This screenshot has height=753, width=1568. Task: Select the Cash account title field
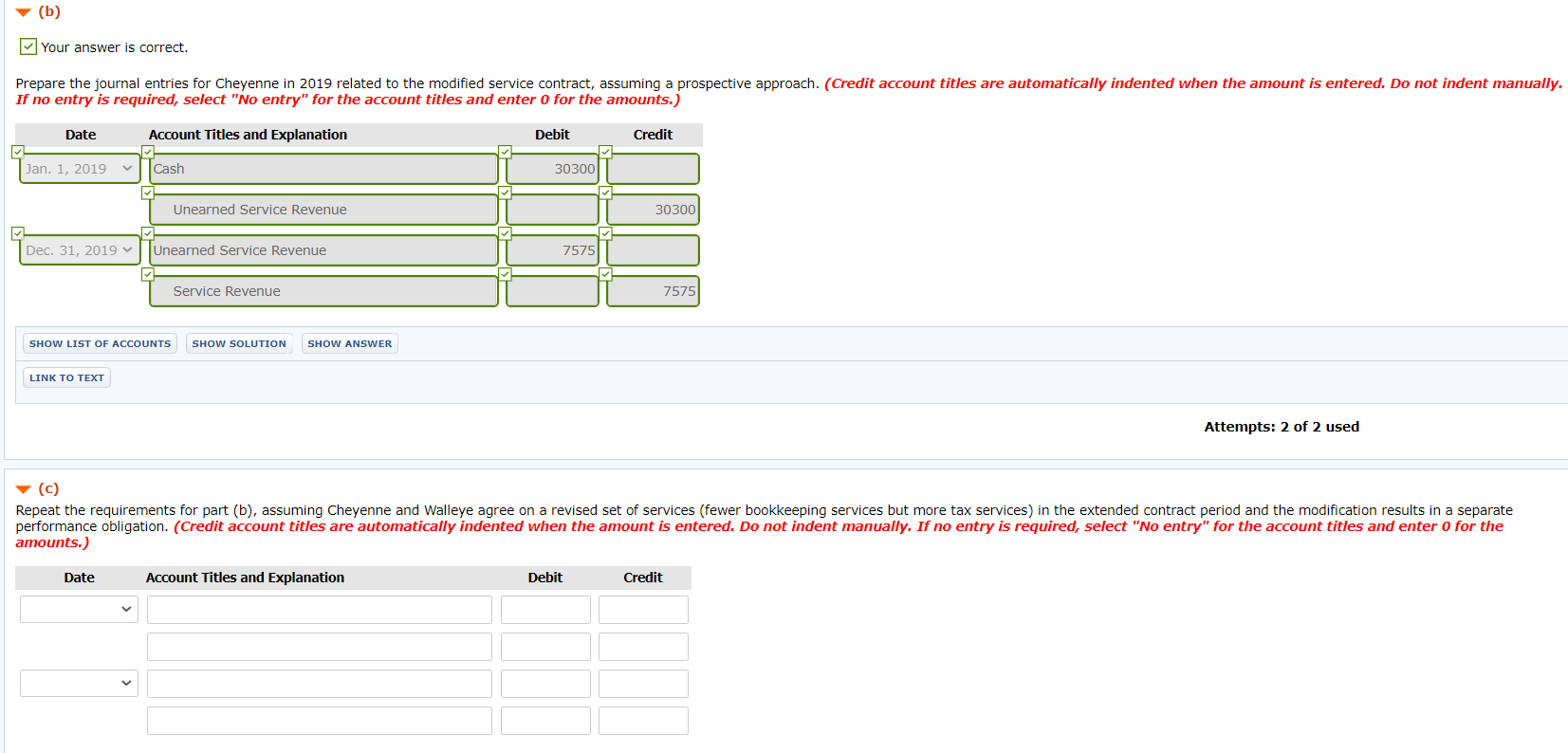[x=323, y=169]
